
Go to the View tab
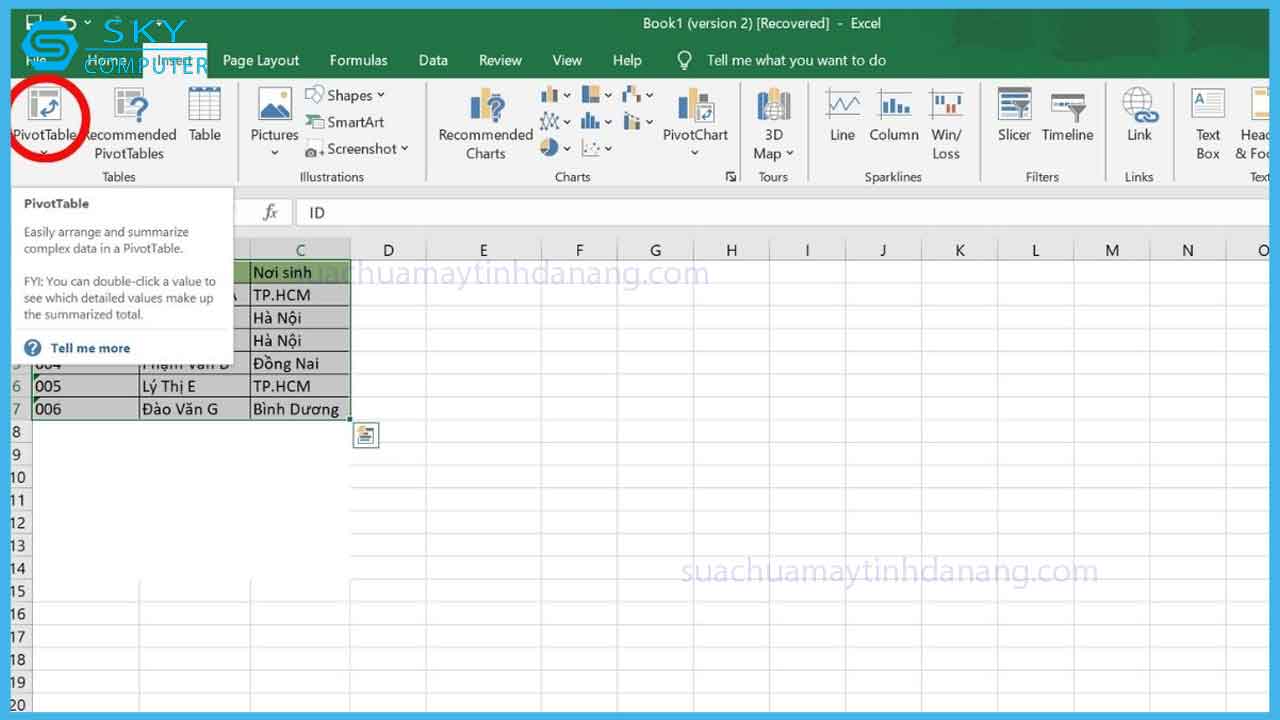pyautogui.click(x=567, y=60)
